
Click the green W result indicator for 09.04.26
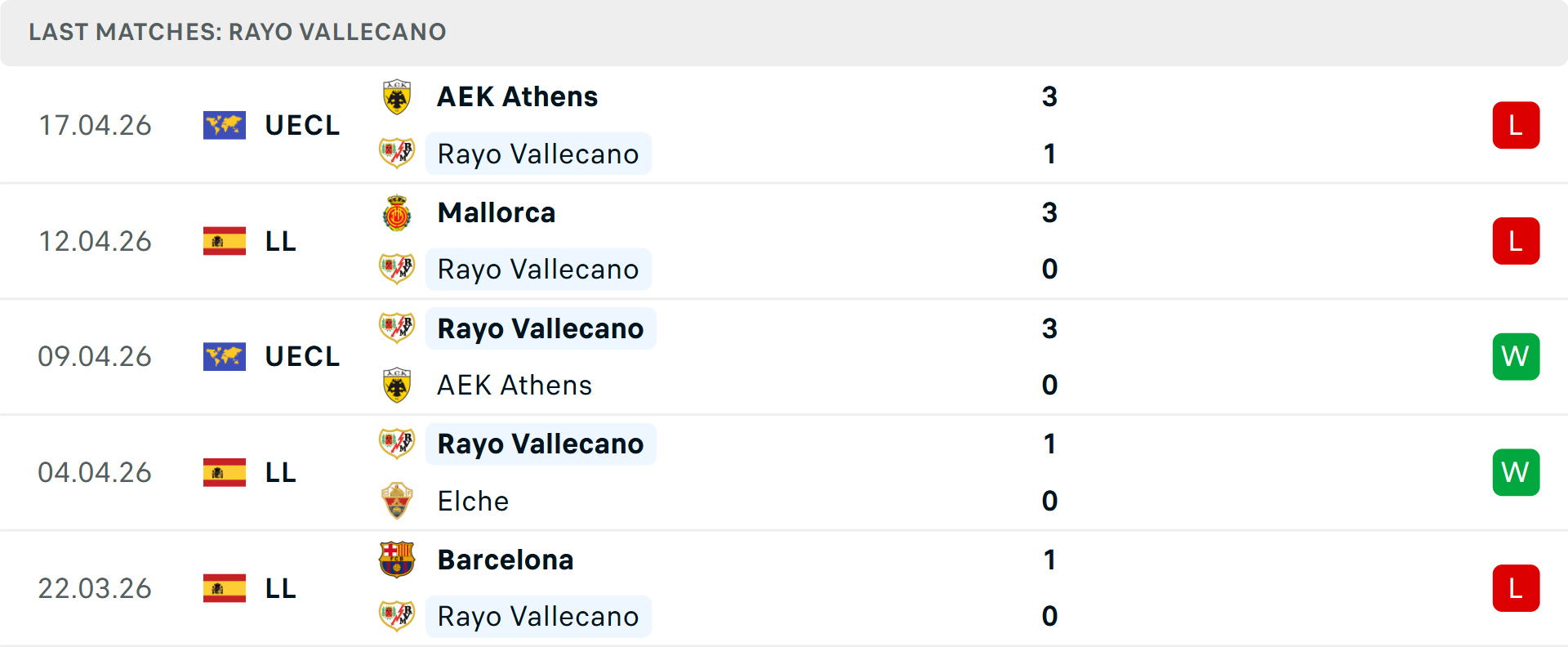click(x=1516, y=356)
